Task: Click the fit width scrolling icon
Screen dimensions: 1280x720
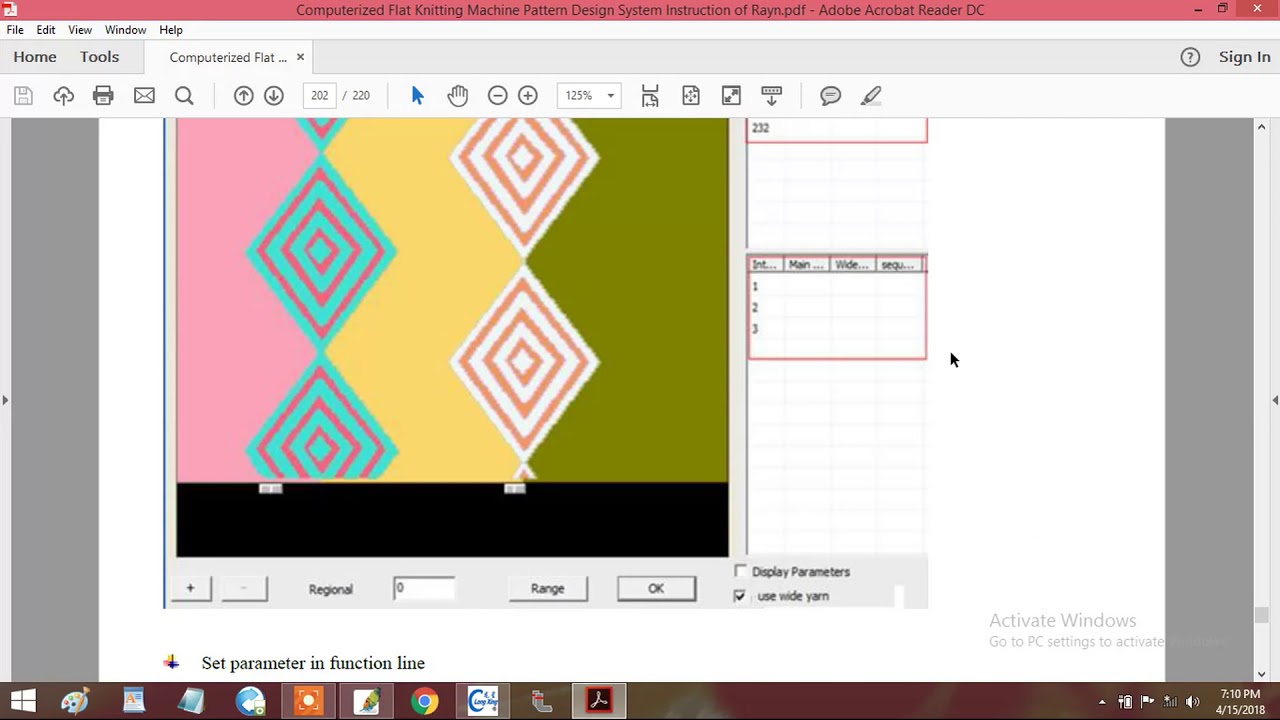Action: [650, 96]
